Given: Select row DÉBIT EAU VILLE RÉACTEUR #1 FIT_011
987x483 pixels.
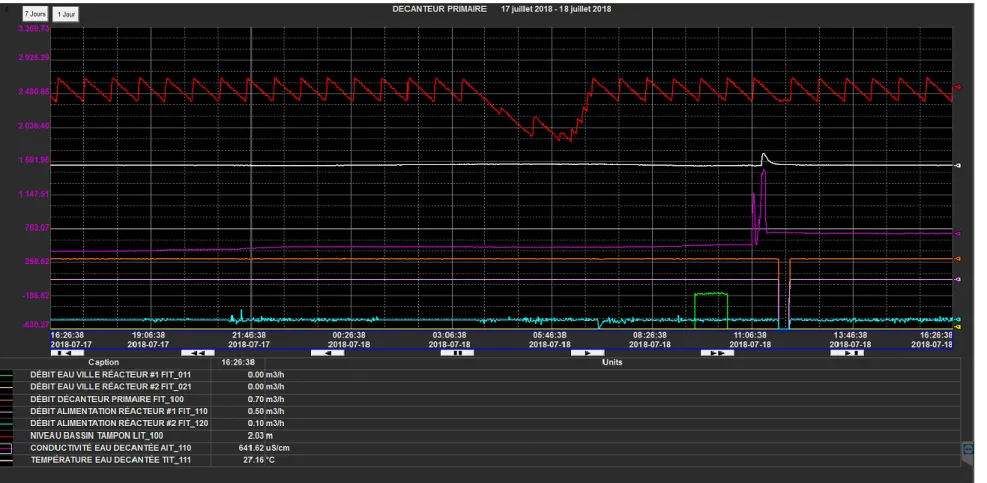Looking at the screenshot, I should point(480,374).
